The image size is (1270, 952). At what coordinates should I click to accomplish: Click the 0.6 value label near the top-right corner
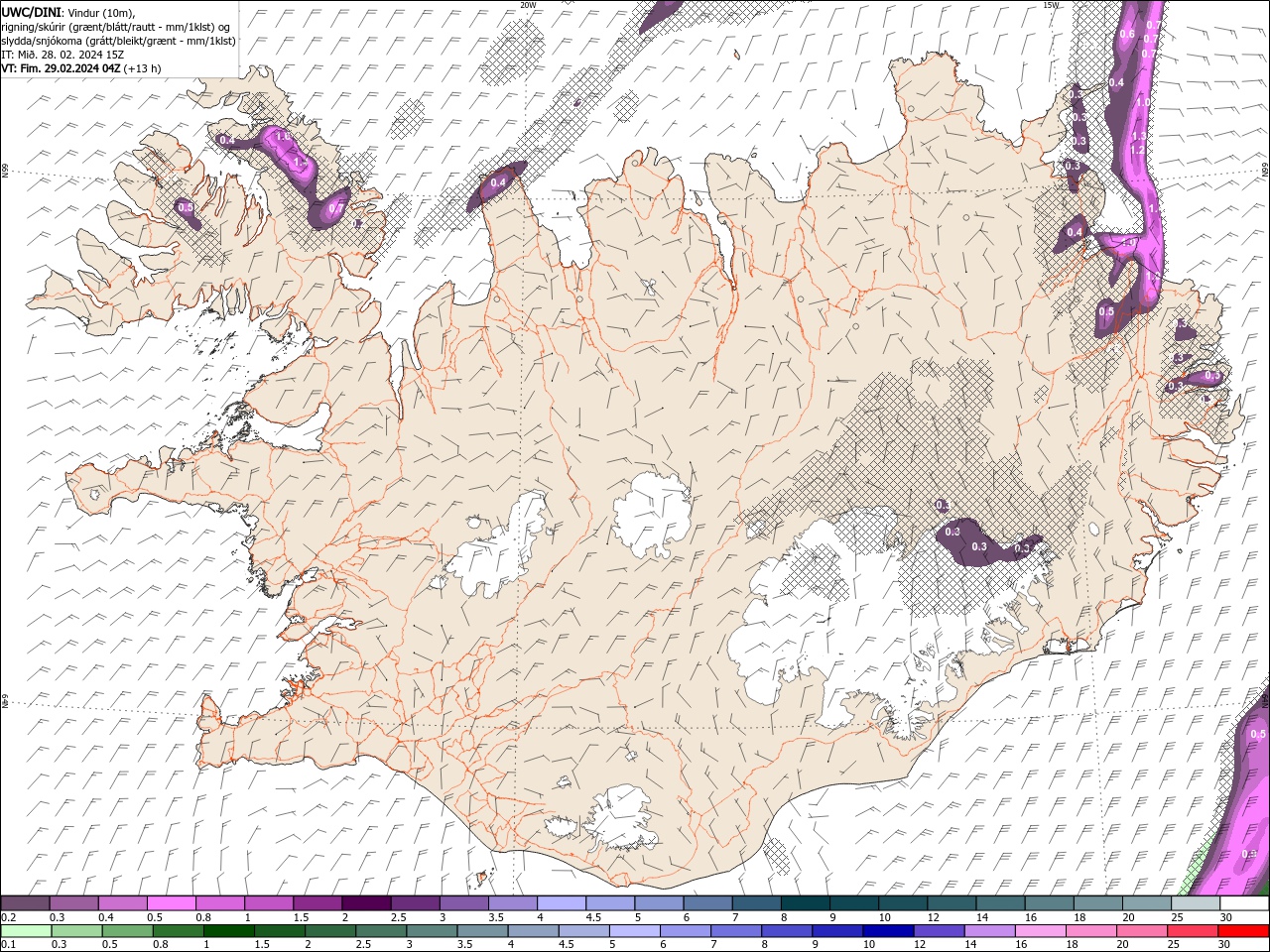tap(1127, 34)
